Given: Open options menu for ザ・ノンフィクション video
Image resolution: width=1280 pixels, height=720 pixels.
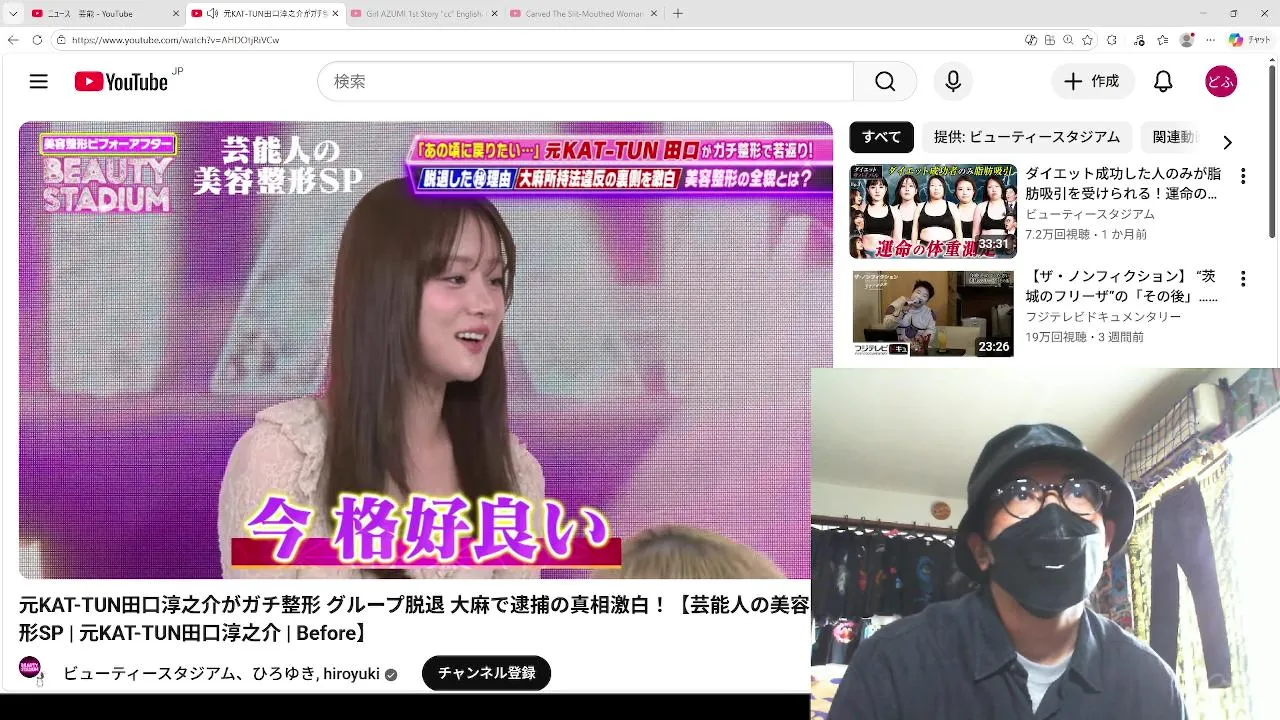Looking at the screenshot, I should (x=1243, y=279).
